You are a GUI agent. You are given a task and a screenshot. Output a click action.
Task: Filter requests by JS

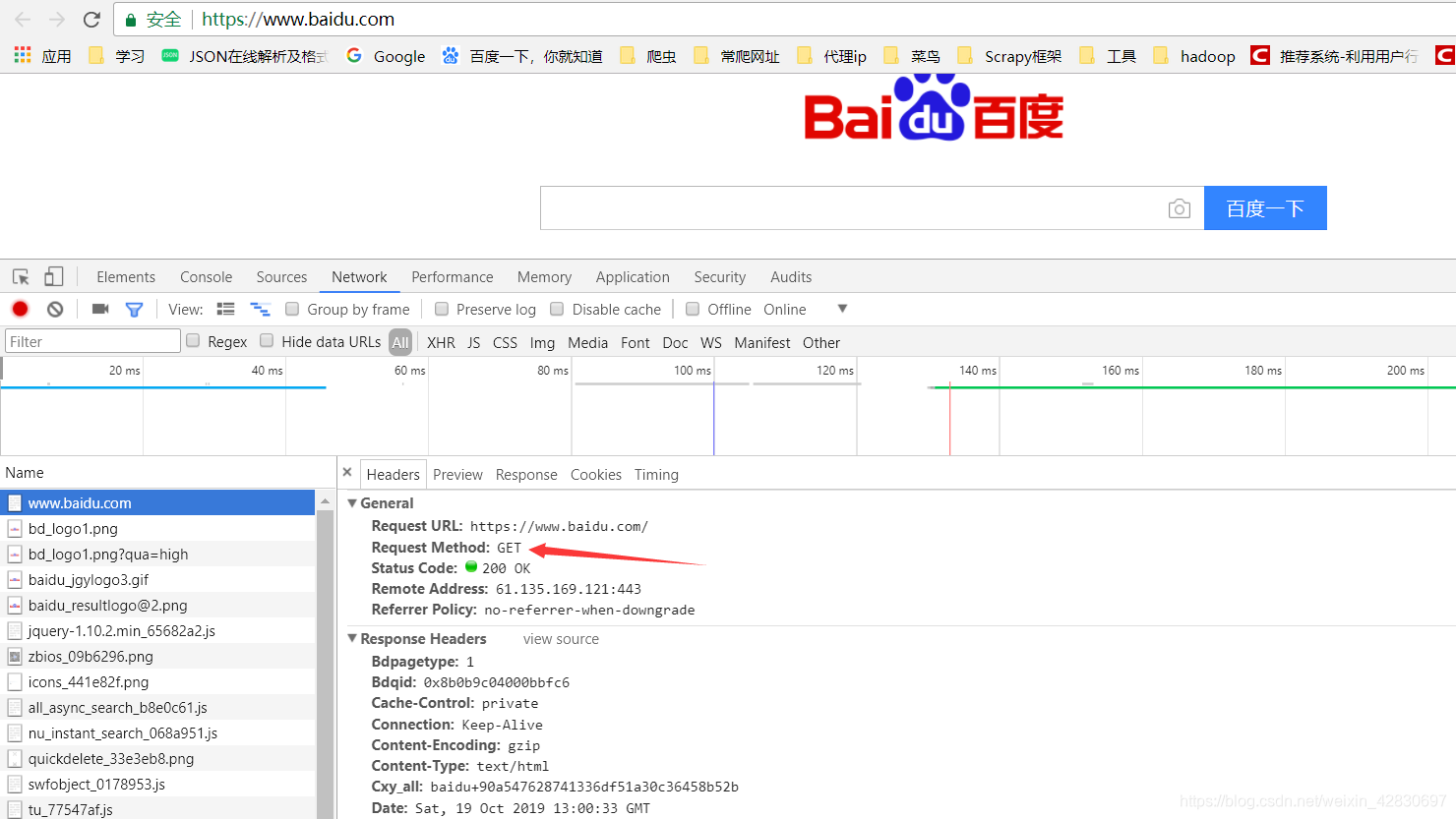coord(474,343)
